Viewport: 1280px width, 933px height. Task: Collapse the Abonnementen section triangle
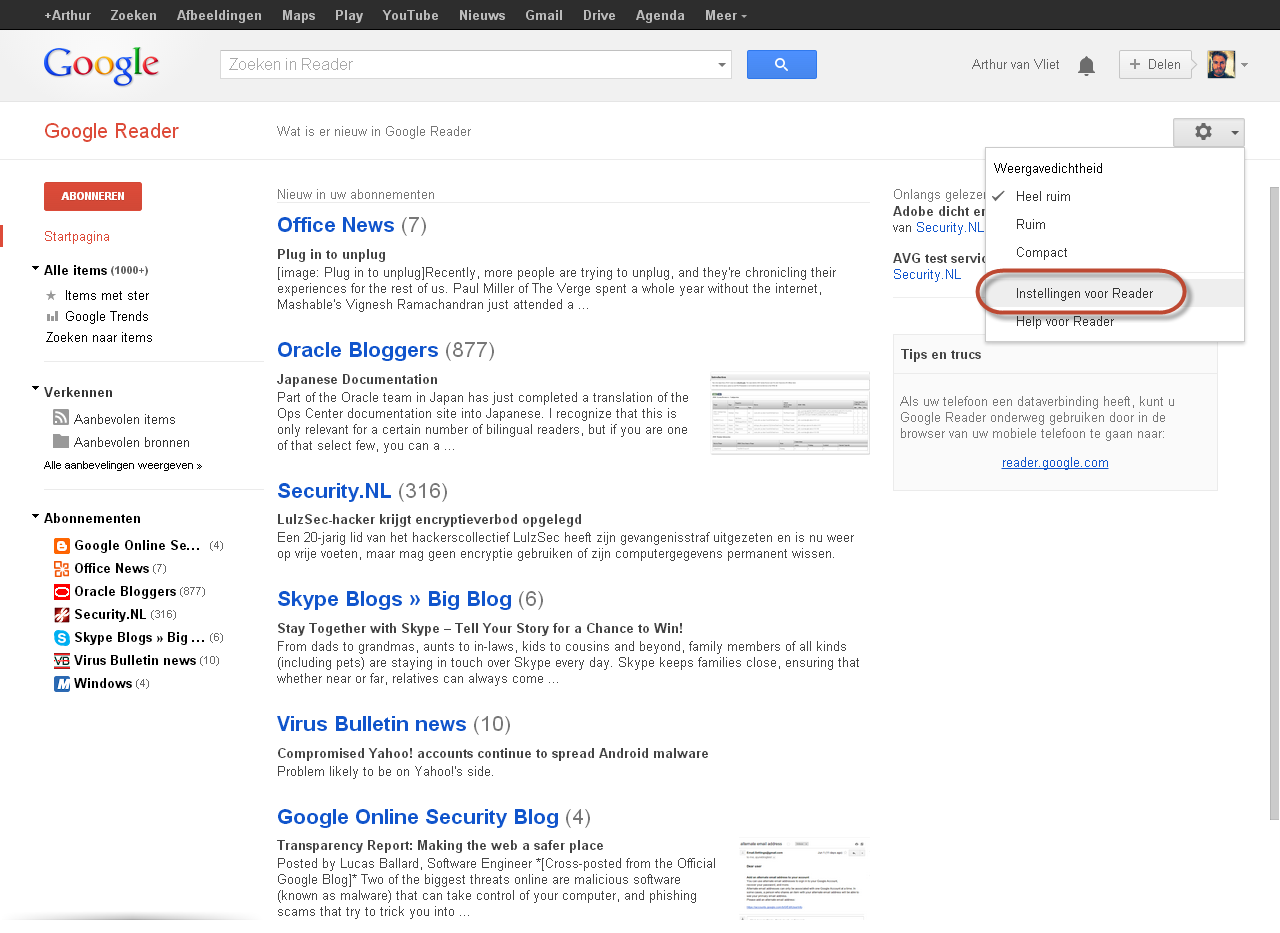point(36,516)
